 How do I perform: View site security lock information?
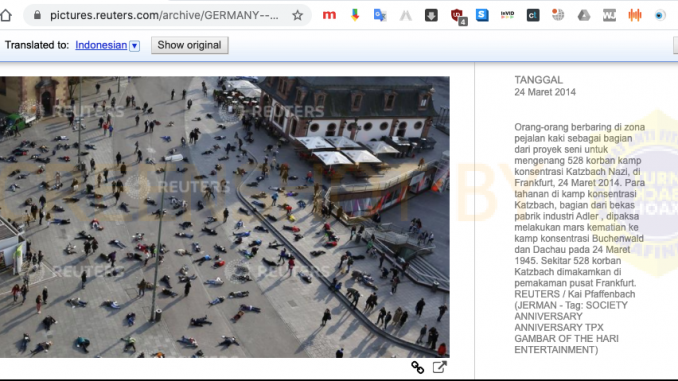click(37, 16)
